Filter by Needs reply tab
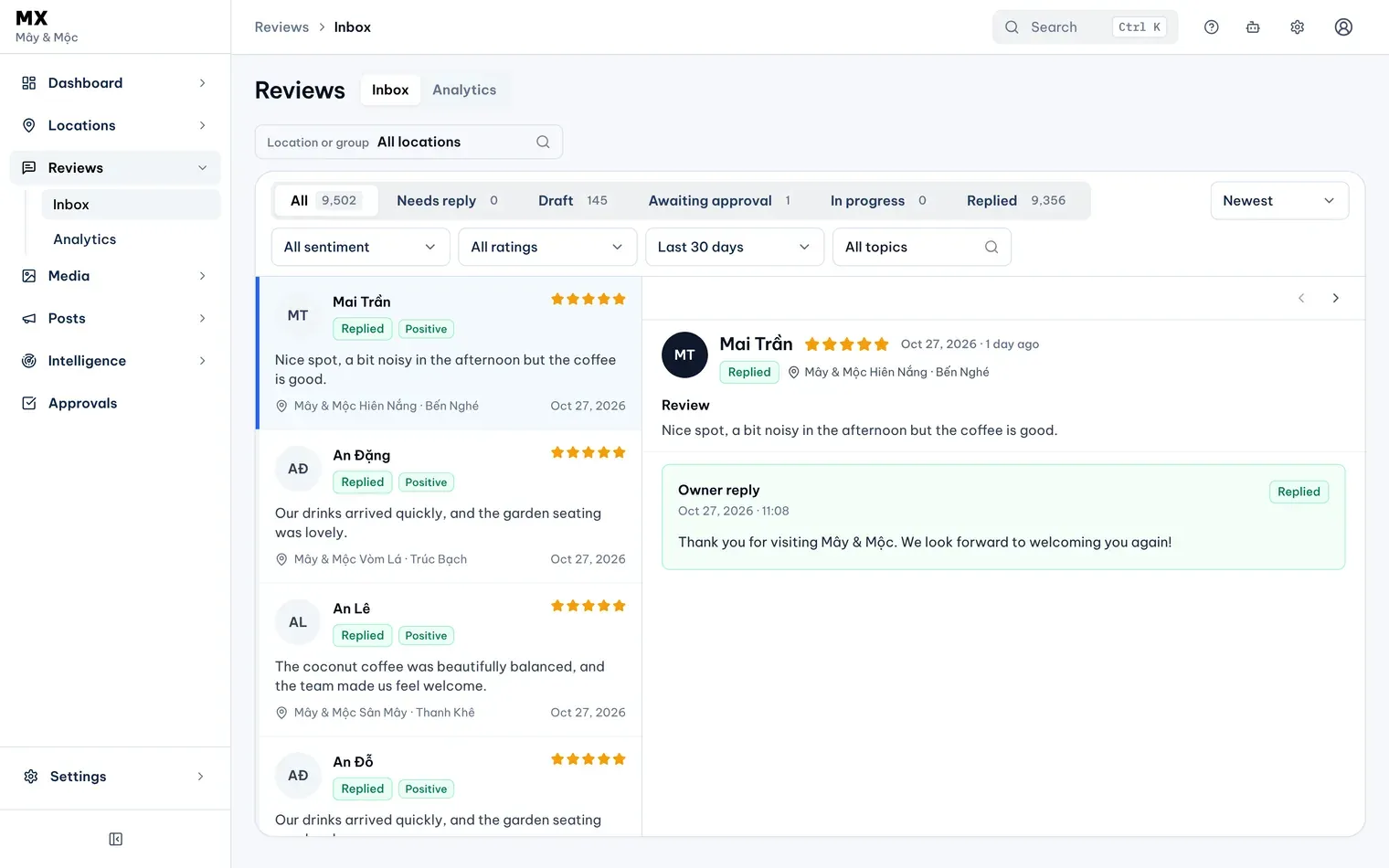Image resolution: width=1389 pixels, height=868 pixels. click(x=447, y=200)
